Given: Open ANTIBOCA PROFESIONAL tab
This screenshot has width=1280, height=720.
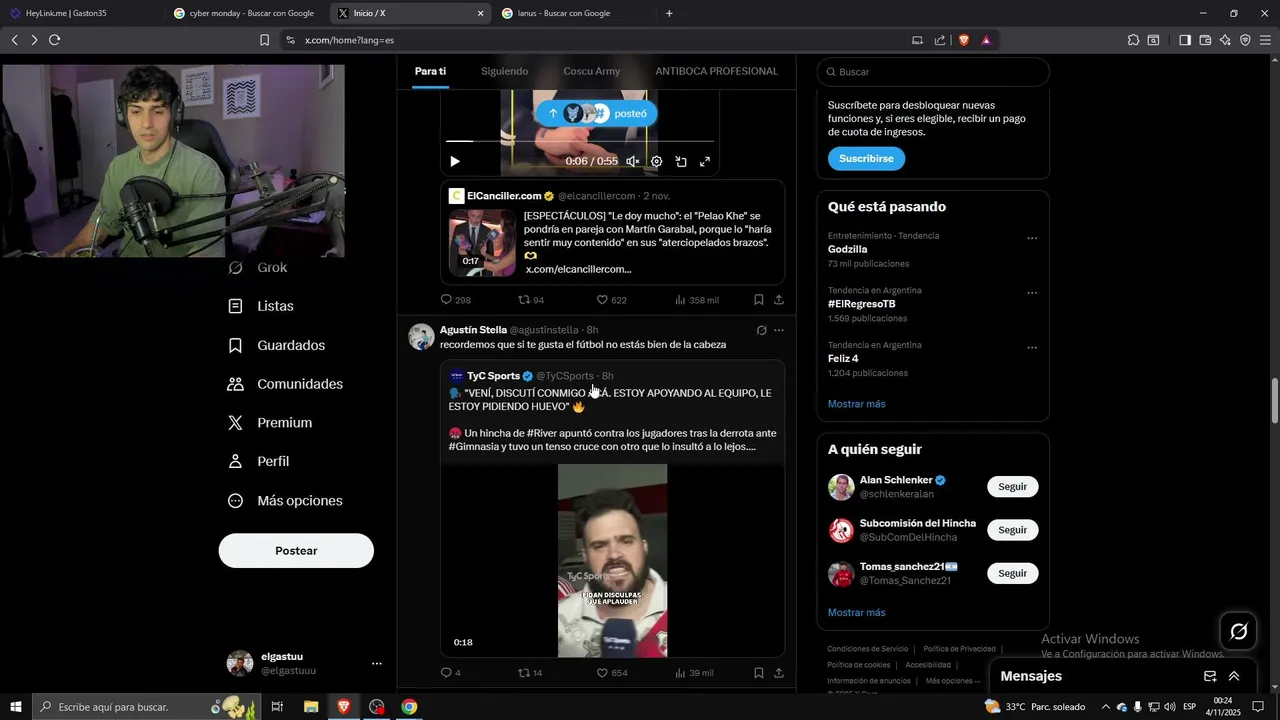Looking at the screenshot, I should tap(716, 71).
